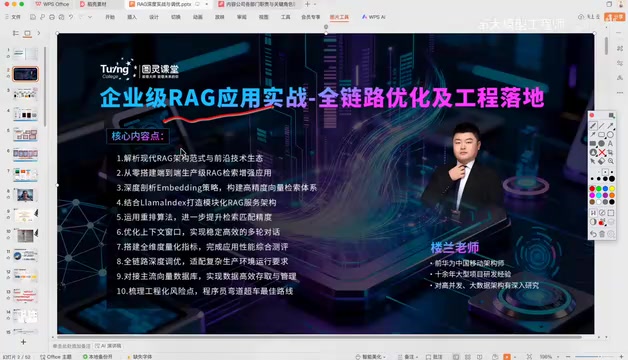The width and height of the screenshot is (628, 360).
Task: Pick the green color swatch in palette
Action: coord(599,189)
